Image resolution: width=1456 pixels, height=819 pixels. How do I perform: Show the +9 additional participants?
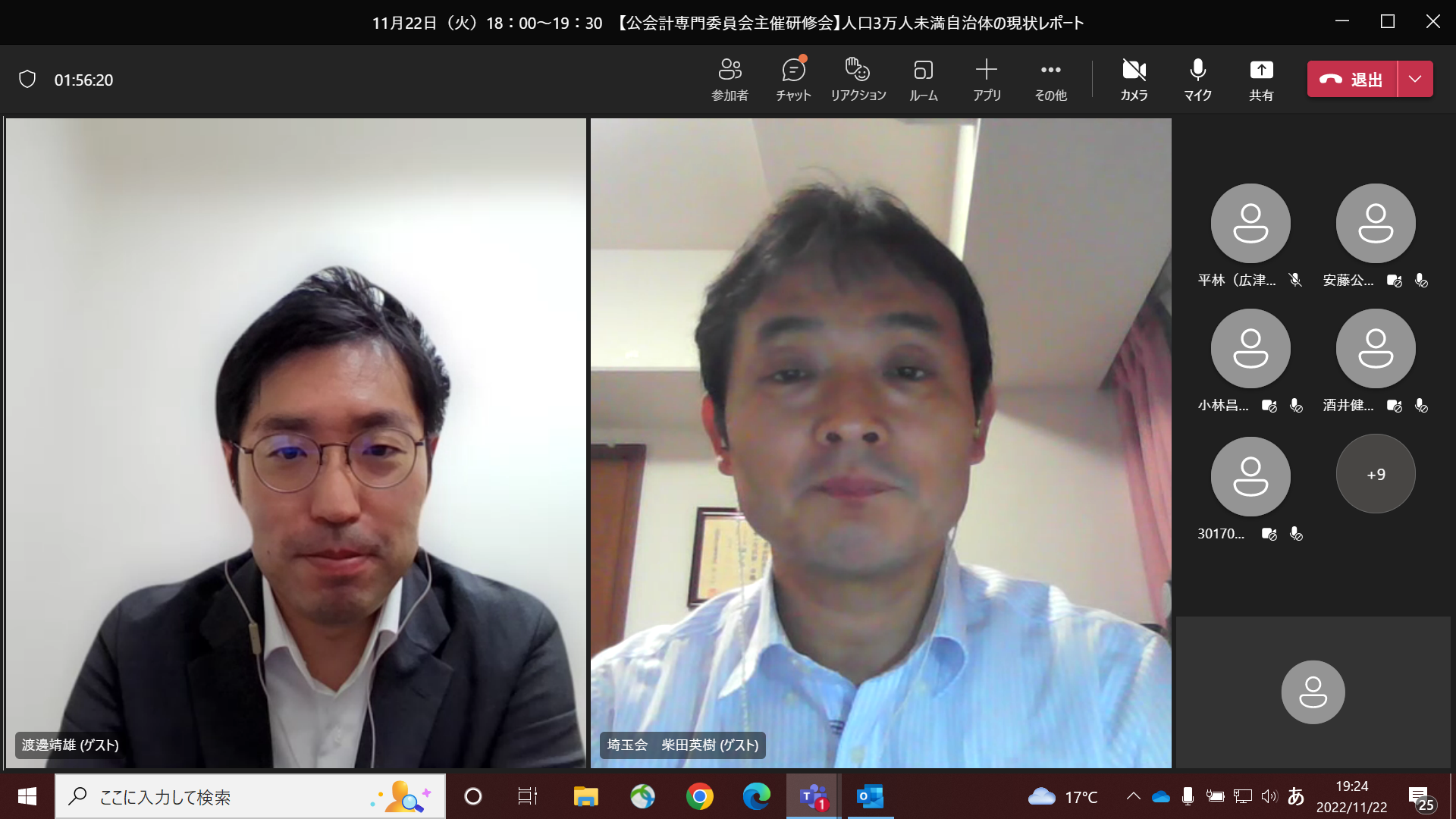point(1376,474)
